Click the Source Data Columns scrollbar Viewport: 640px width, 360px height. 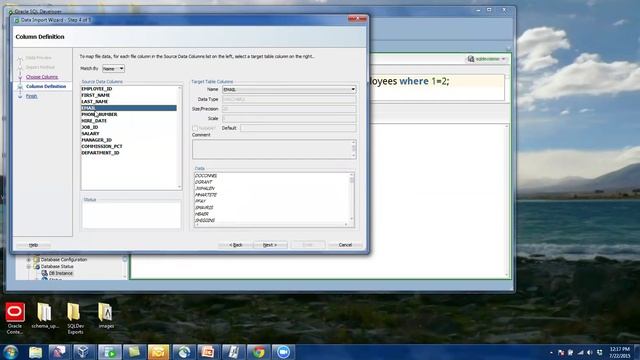(180, 138)
